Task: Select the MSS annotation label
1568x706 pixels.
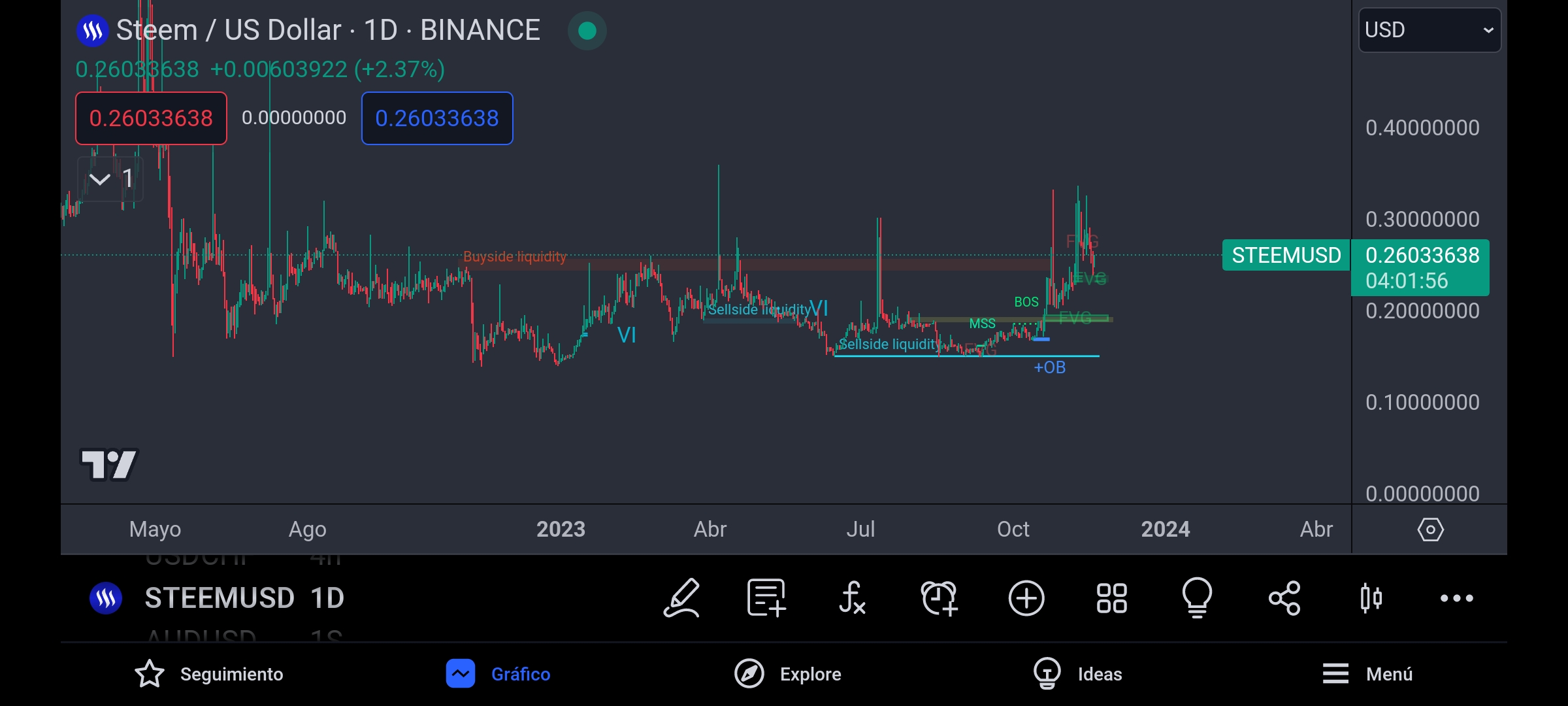Action: pos(982,324)
